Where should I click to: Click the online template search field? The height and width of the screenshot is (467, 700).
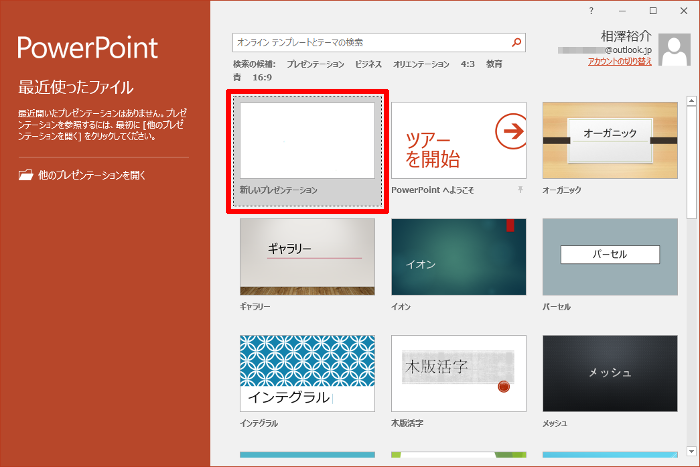379,42
